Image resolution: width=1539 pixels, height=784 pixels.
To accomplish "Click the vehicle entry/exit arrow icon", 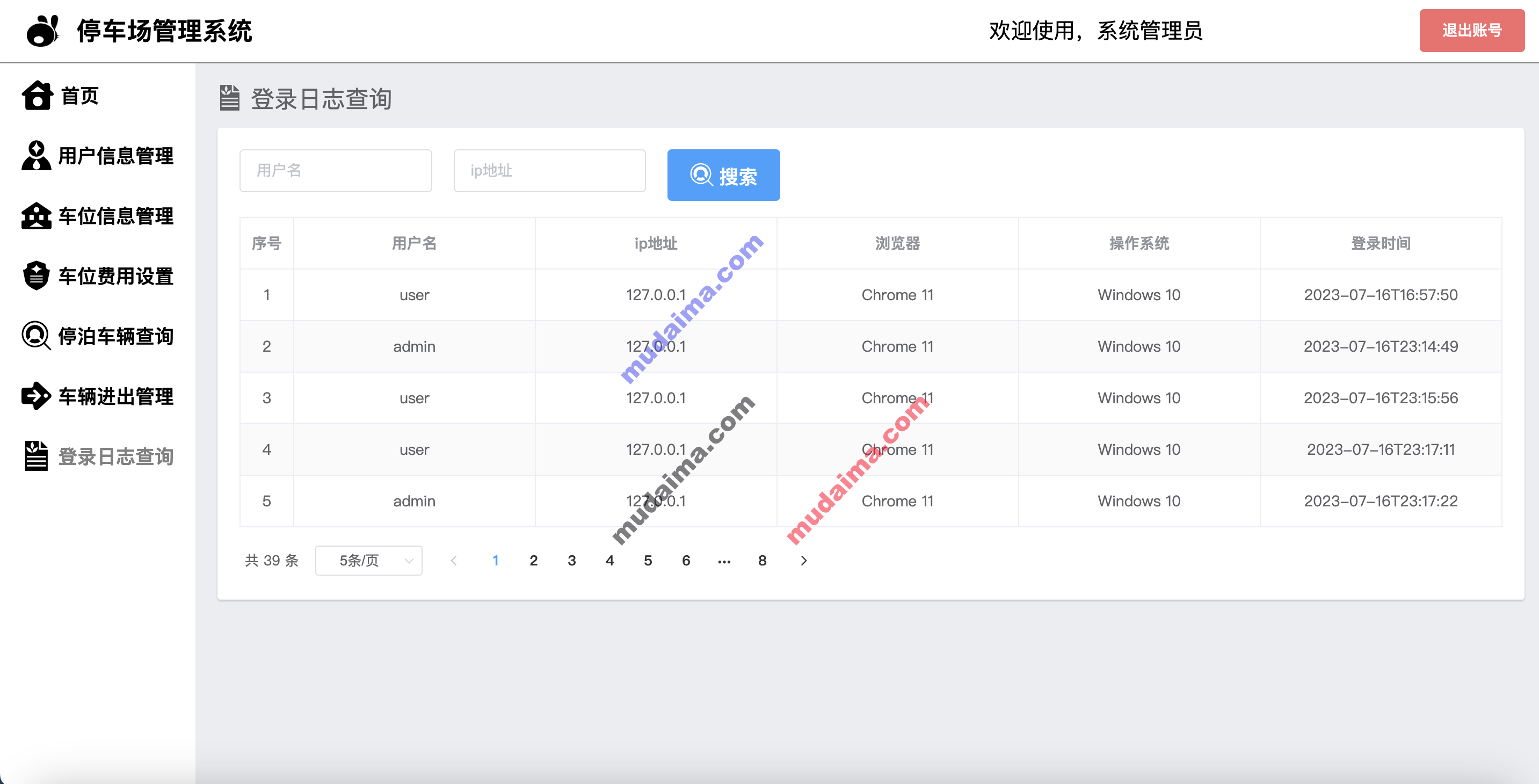I will 37,396.
